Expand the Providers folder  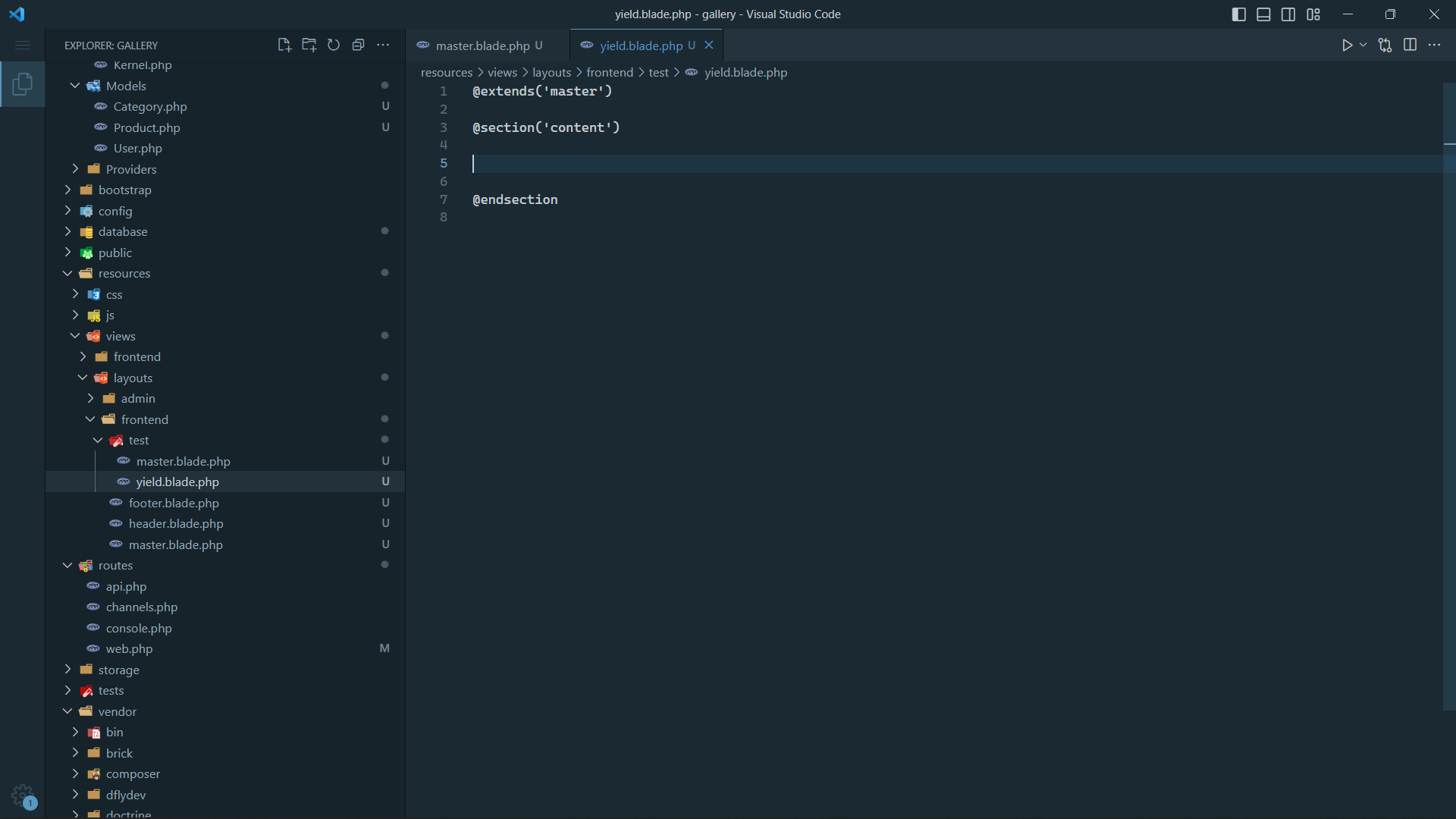[225, 169]
